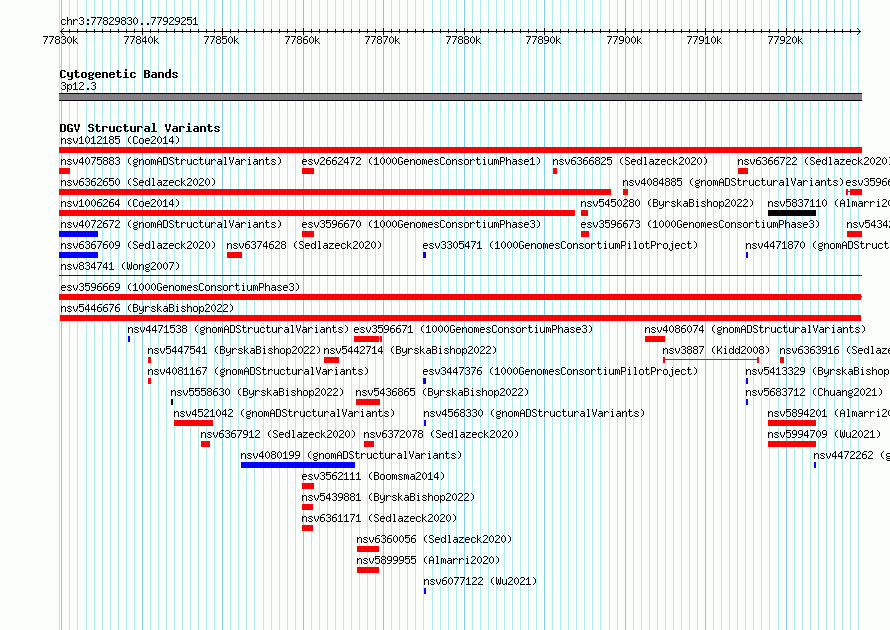This screenshot has width=890, height=630.
Task: Open esv2662472 1000GenomesConsortiumPhase1 variant
Action: coord(421,161)
